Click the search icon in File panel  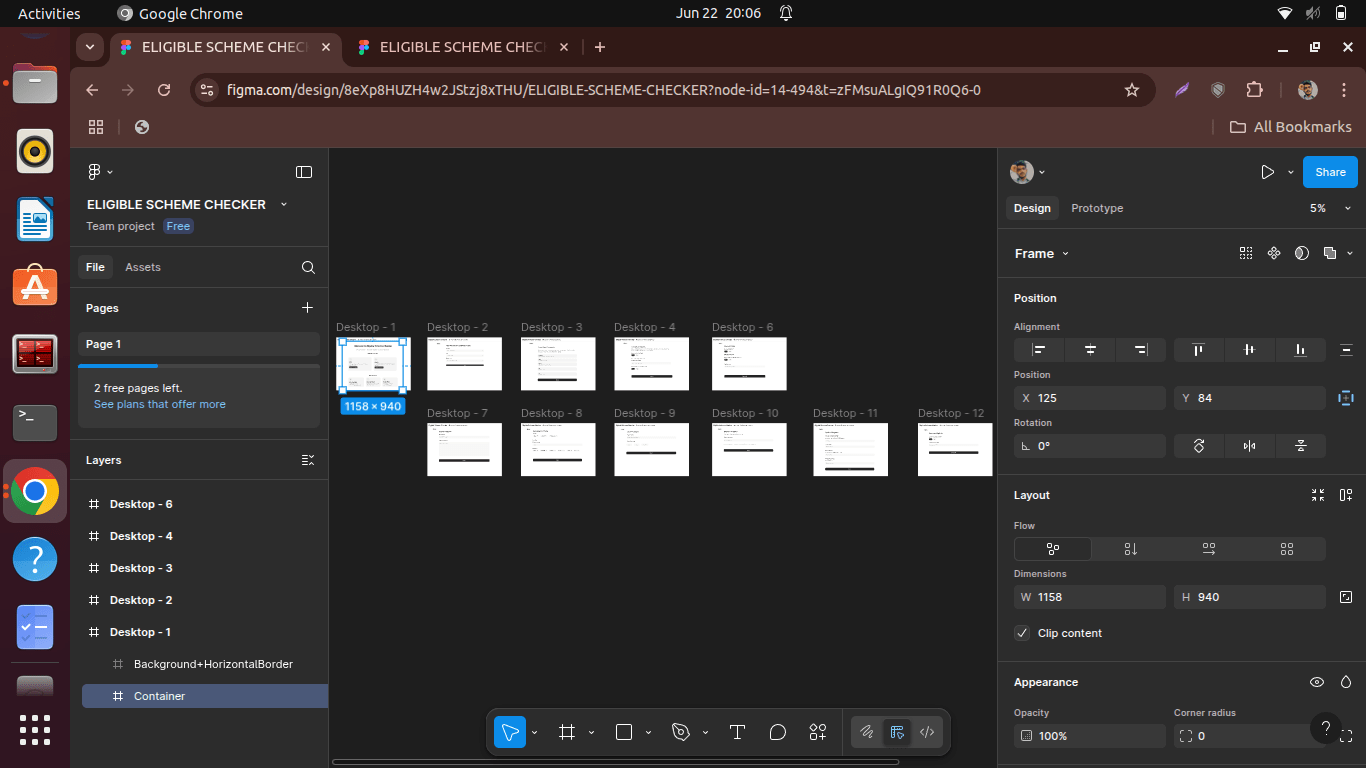[308, 267]
